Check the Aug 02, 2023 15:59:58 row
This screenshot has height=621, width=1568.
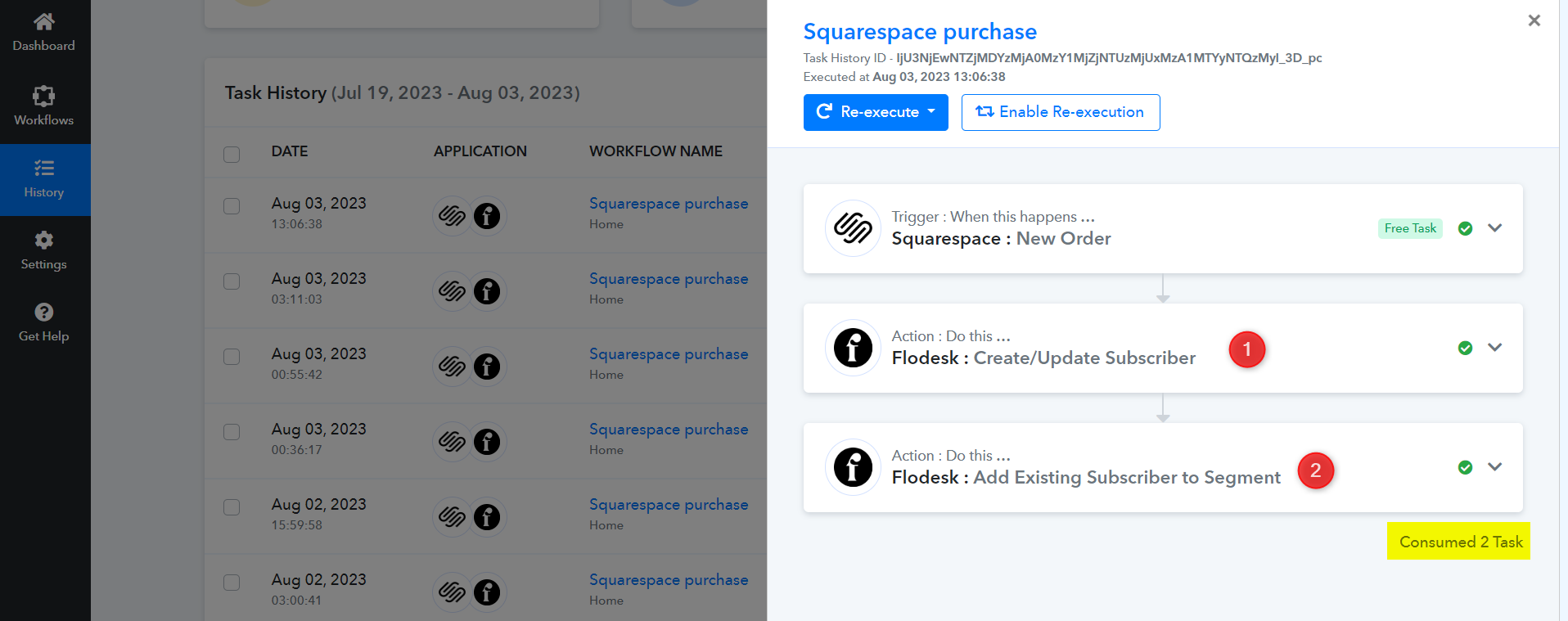click(232, 507)
